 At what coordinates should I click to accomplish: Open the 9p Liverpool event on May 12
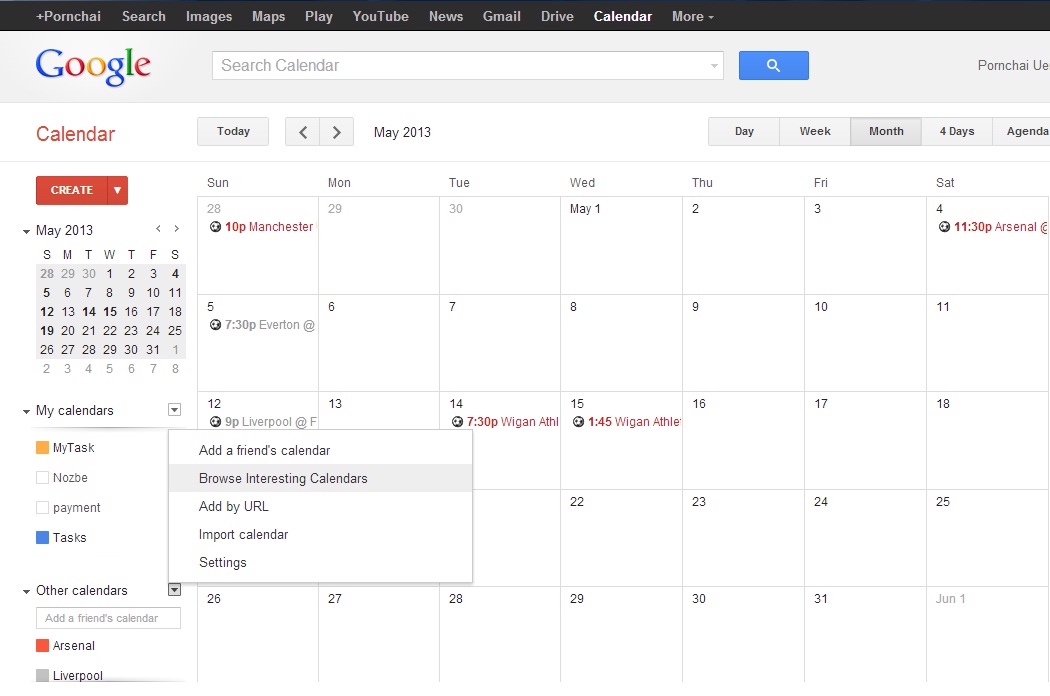point(262,422)
